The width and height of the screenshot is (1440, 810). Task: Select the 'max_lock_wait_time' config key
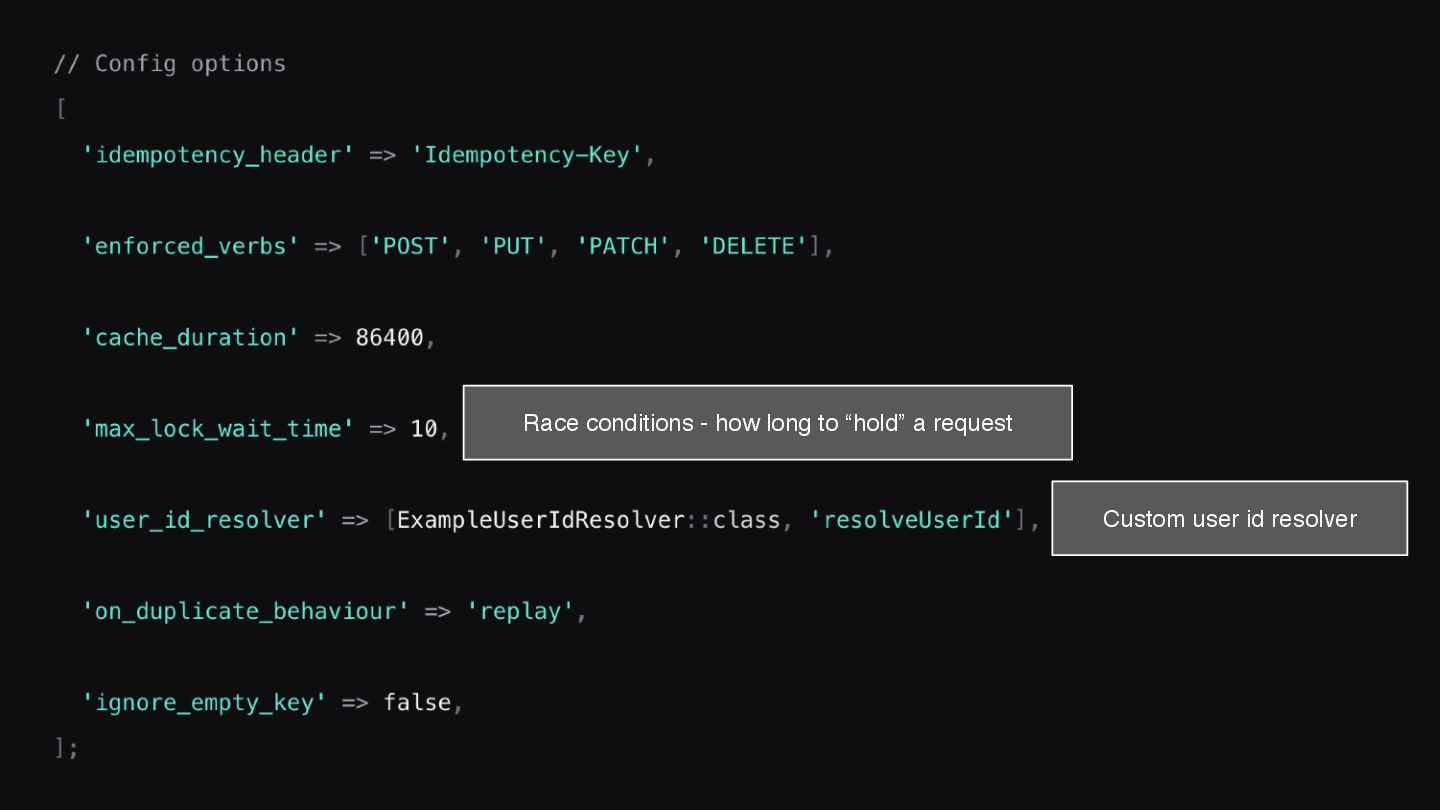[x=218, y=429]
